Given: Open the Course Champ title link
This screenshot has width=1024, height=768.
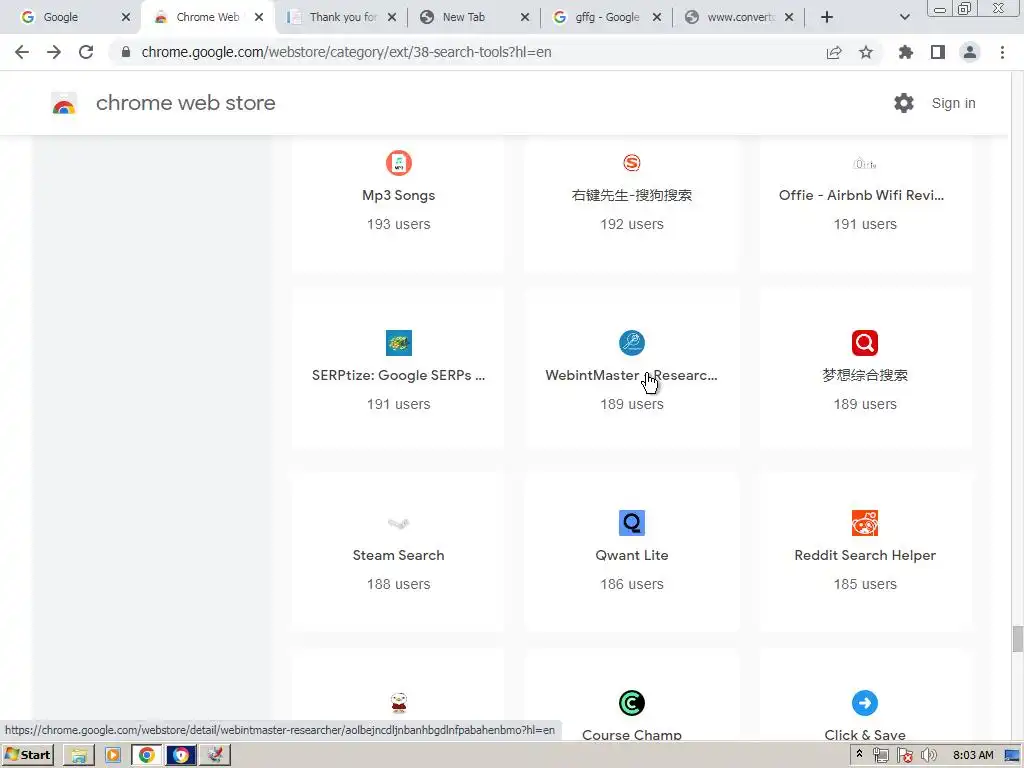Looking at the screenshot, I should (x=632, y=735).
